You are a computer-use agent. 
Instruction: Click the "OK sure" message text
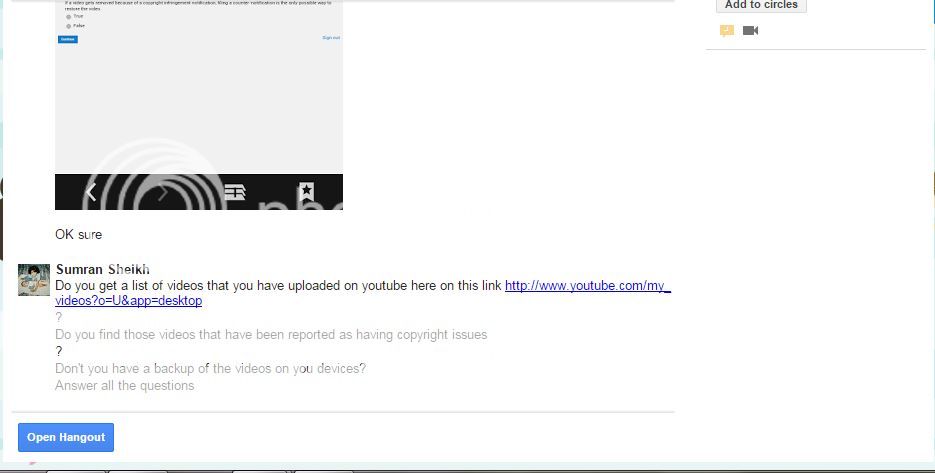pyautogui.click(x=78, y=234)
